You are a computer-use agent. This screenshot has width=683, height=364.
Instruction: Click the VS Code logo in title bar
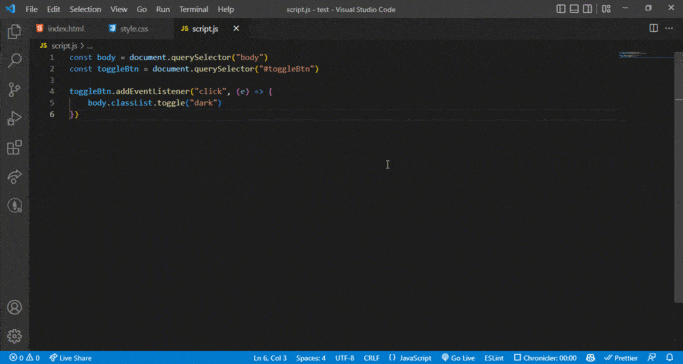click(x=10, y=9)
